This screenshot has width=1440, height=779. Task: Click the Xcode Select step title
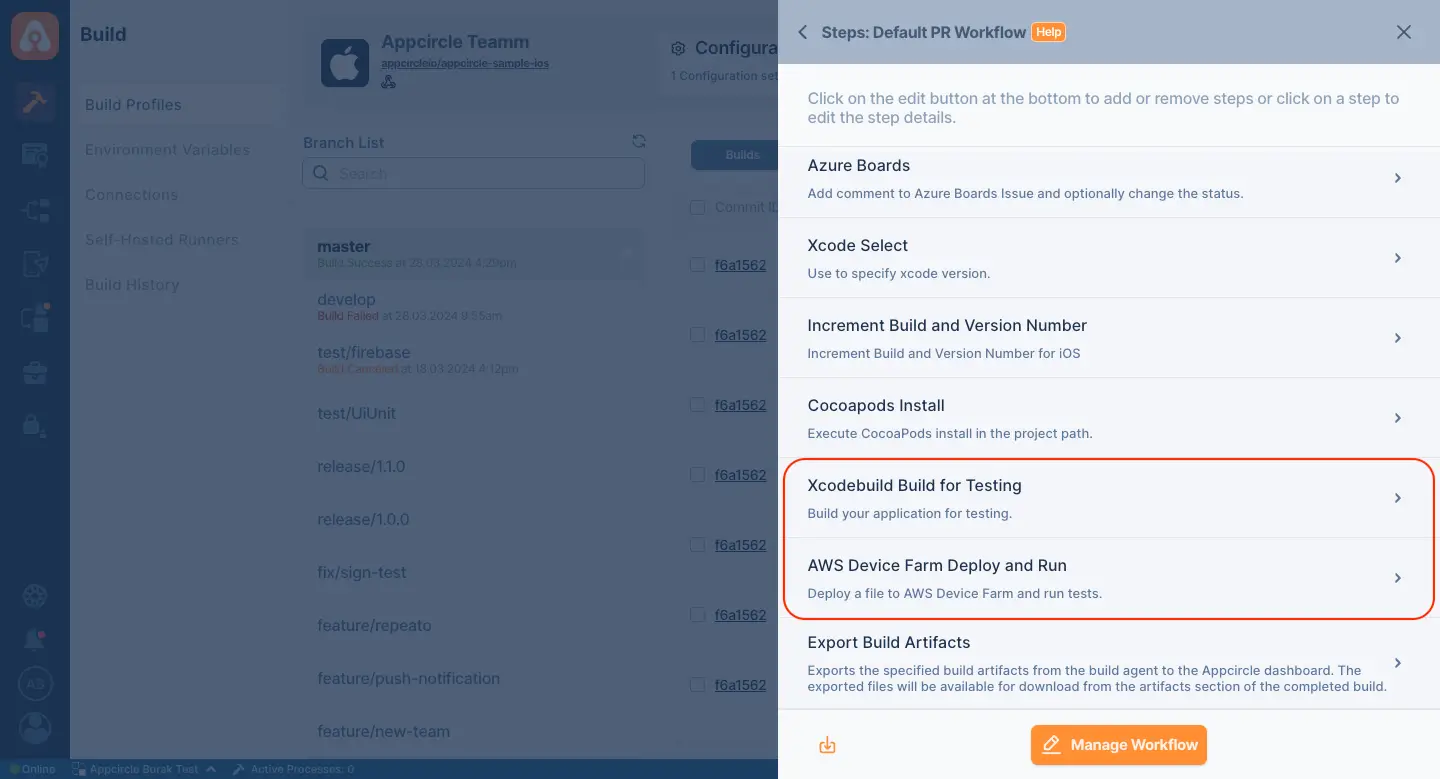coord(858,246)
